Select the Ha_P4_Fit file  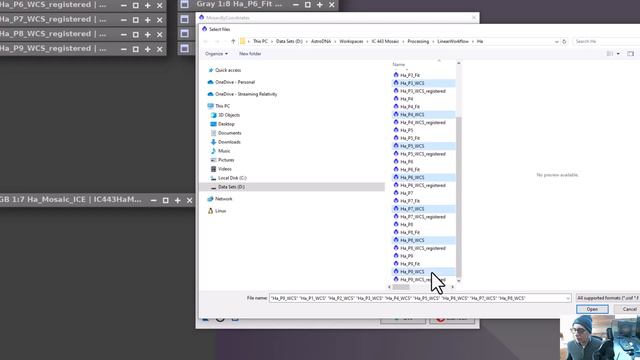click(410, 107)
